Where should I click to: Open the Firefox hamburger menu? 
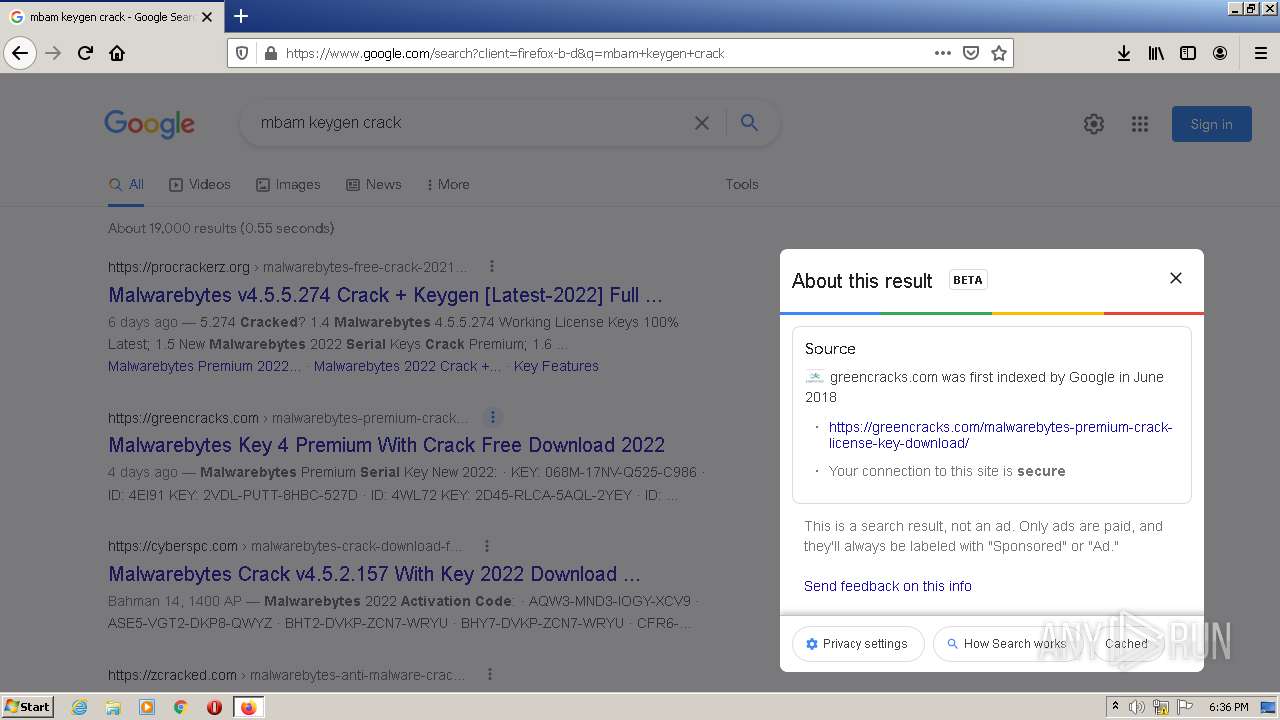coord(1261,53)
